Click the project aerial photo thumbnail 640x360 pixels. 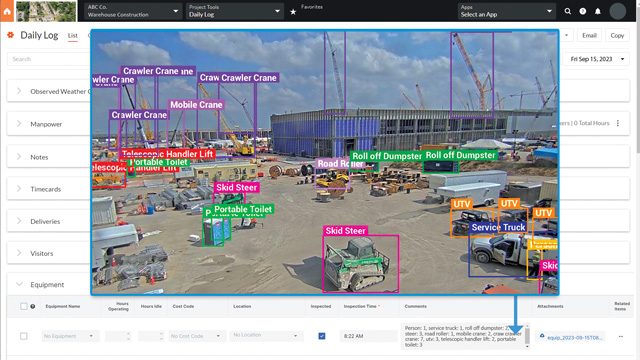point(46,11)
